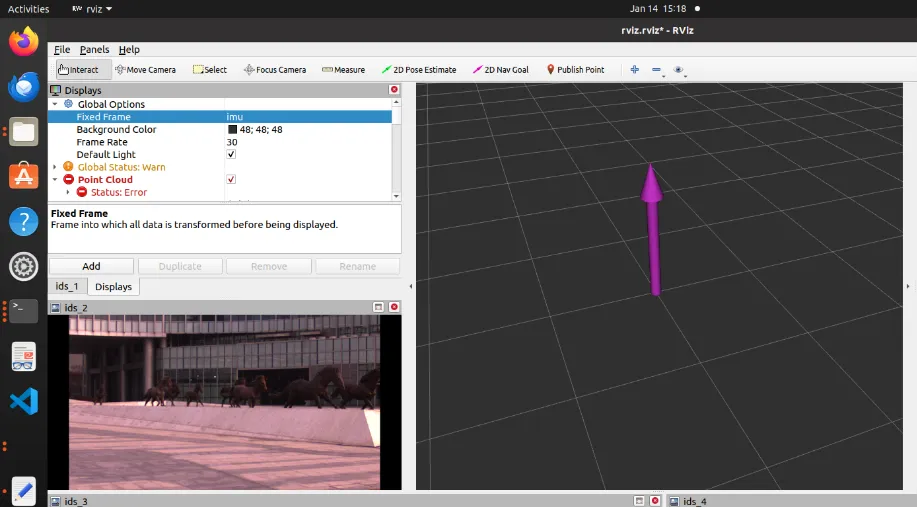The width and height of the screenshot is (918, 507).
Task: Toggle the Point Cloud display checkbox
Action: [231, 179]
